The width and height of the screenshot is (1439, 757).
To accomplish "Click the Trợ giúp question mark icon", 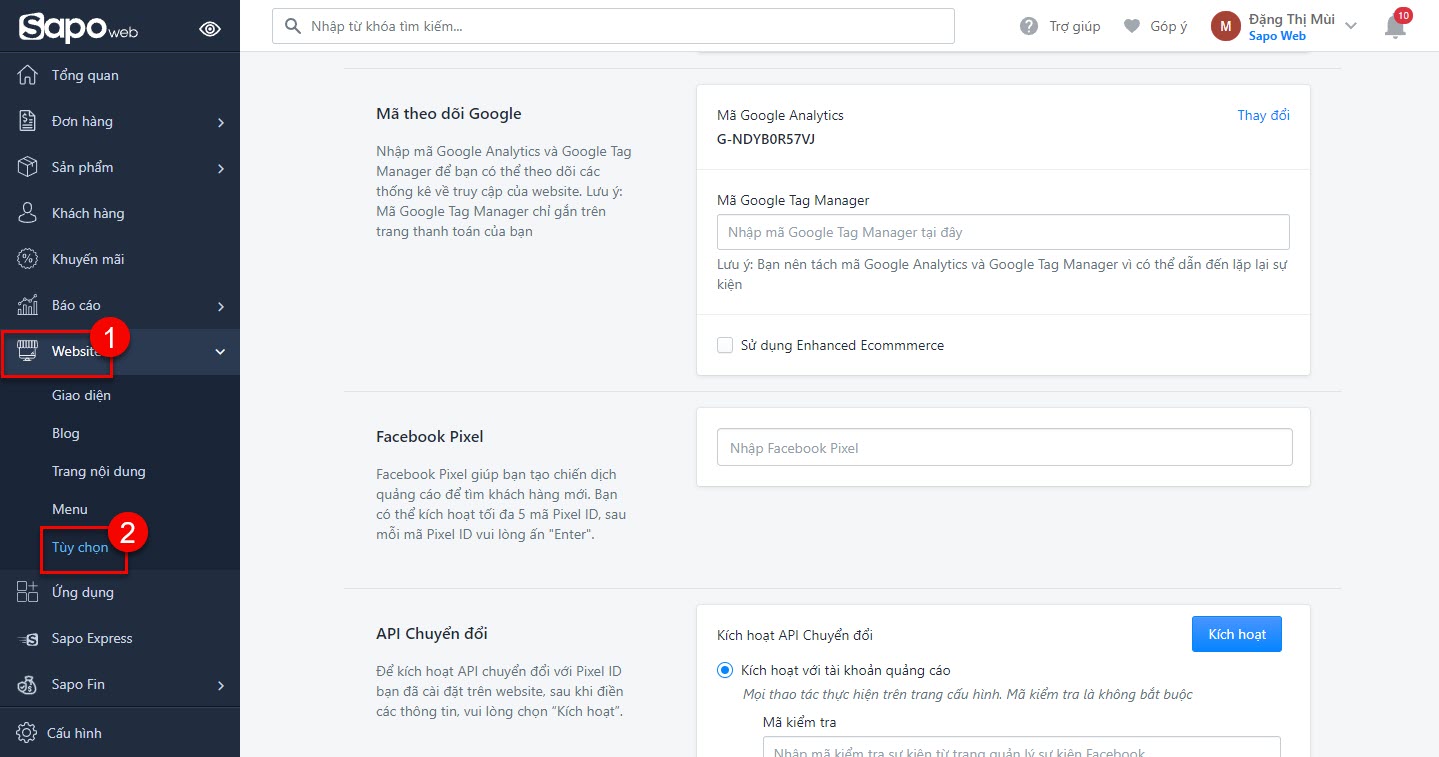I will [1029, 26].
